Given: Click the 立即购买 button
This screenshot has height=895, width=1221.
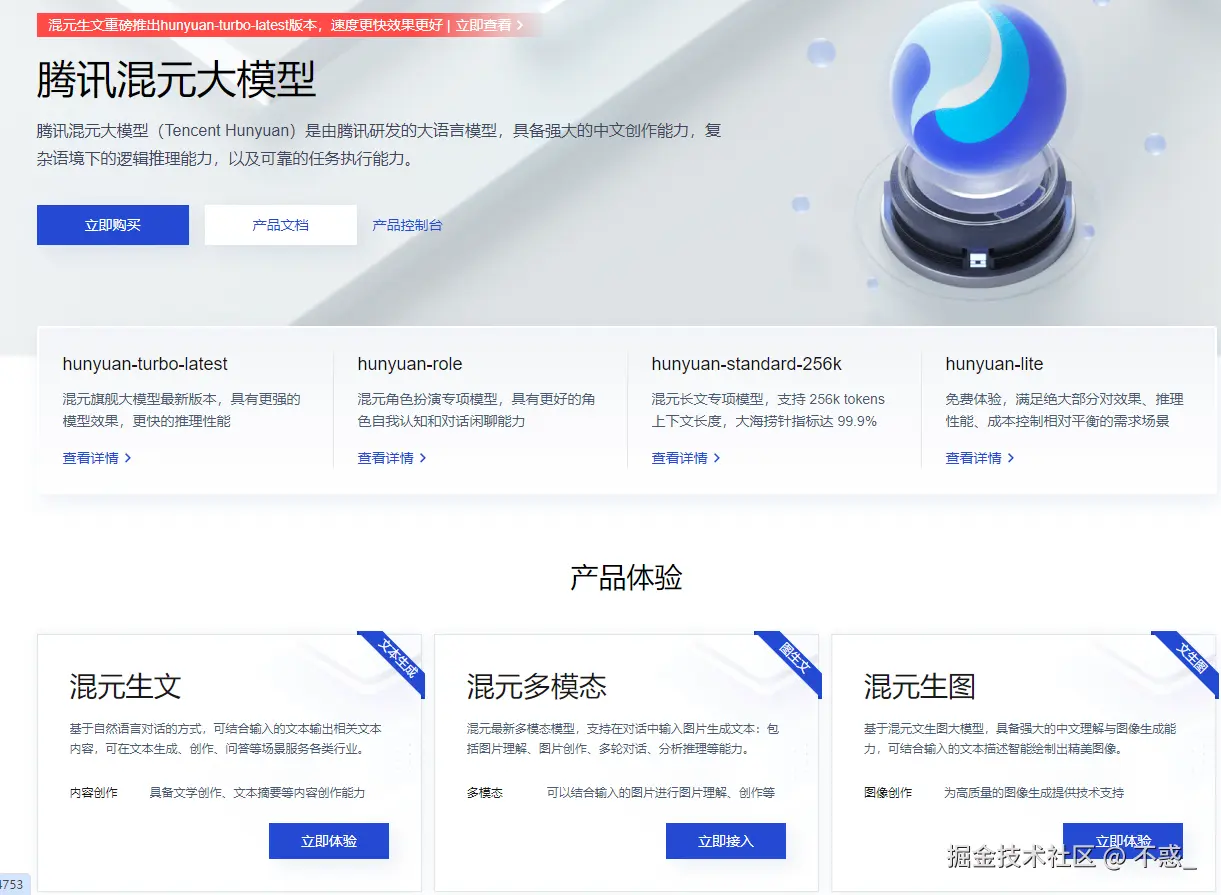Looking at the screenshot, I should 112,224.
